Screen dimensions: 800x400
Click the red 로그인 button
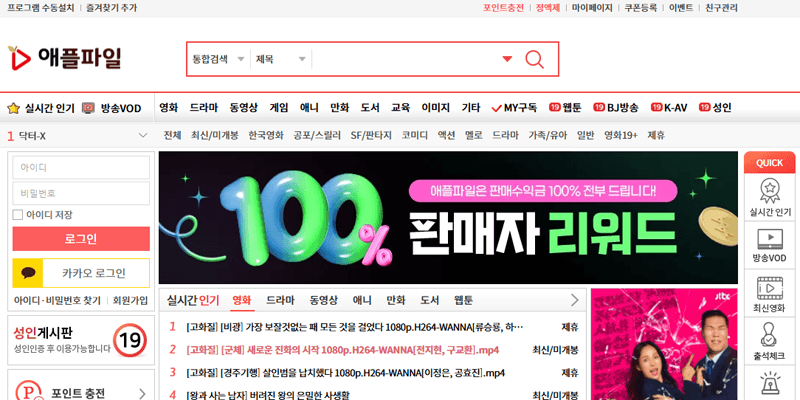coord(81,239)
